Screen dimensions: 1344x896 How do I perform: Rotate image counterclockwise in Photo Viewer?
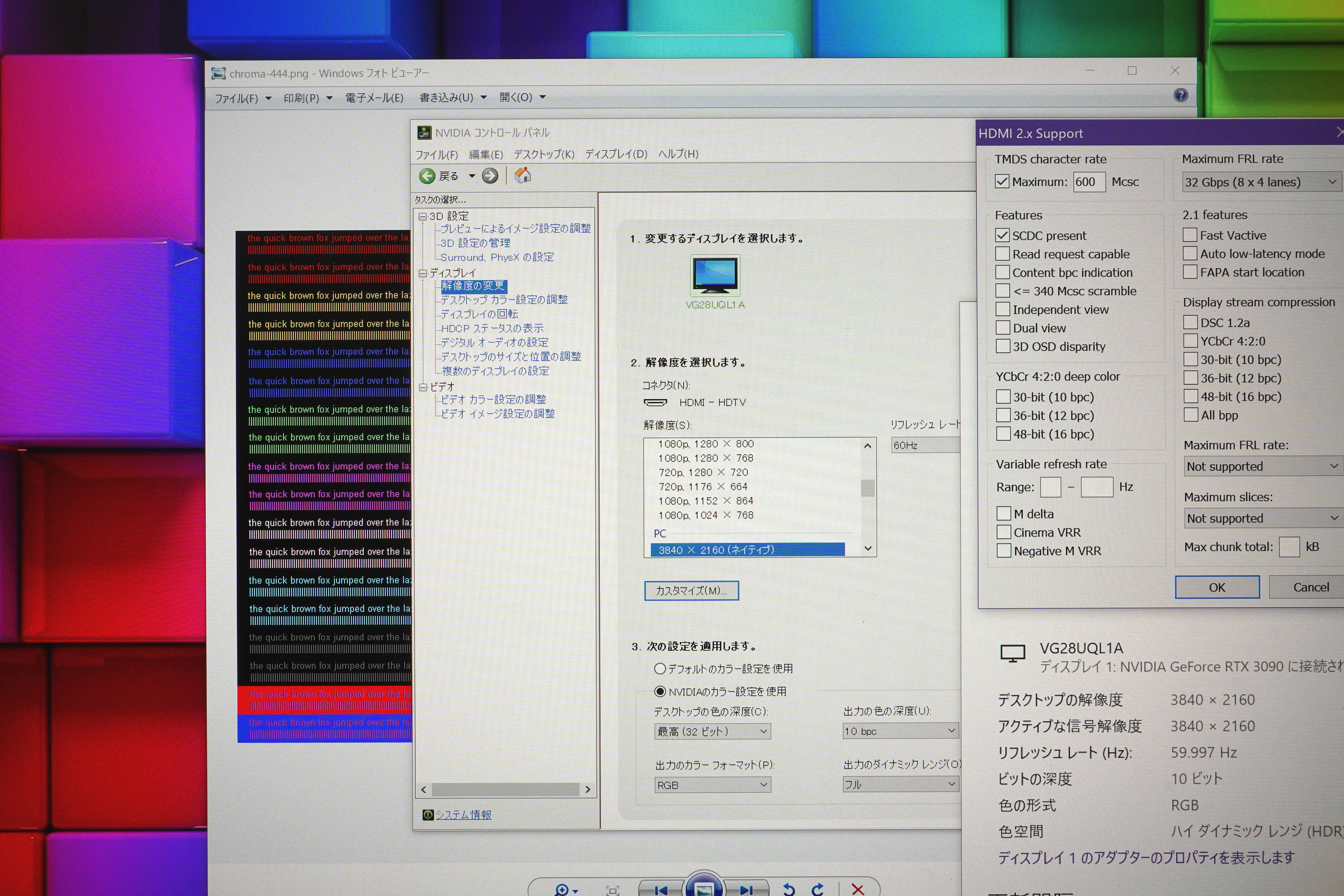789,889
